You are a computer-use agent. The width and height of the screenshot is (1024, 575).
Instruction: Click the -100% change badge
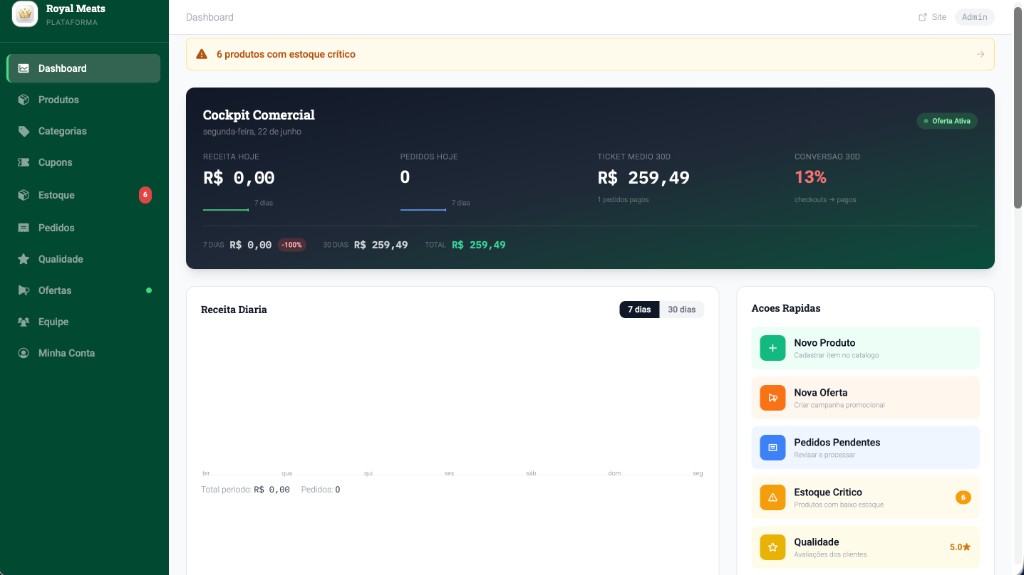tap(292, 245)
